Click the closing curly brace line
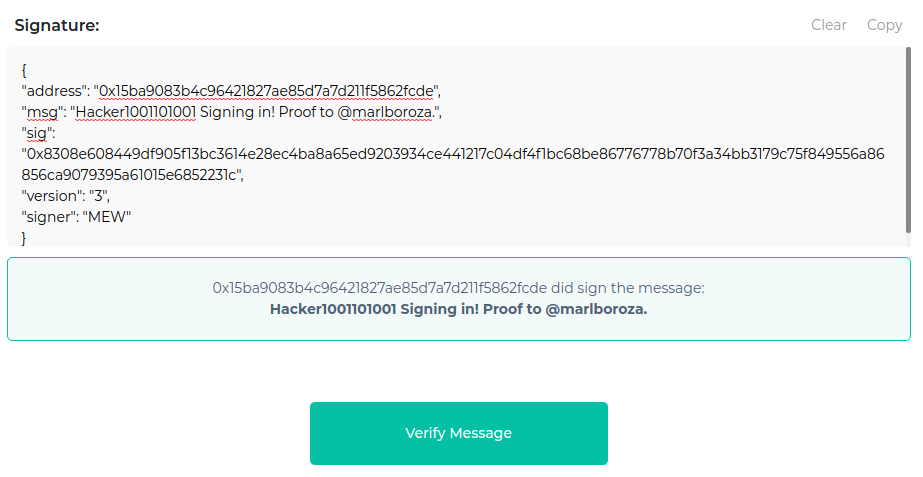Screen dimensions: 923x477 tap(24, 238)
